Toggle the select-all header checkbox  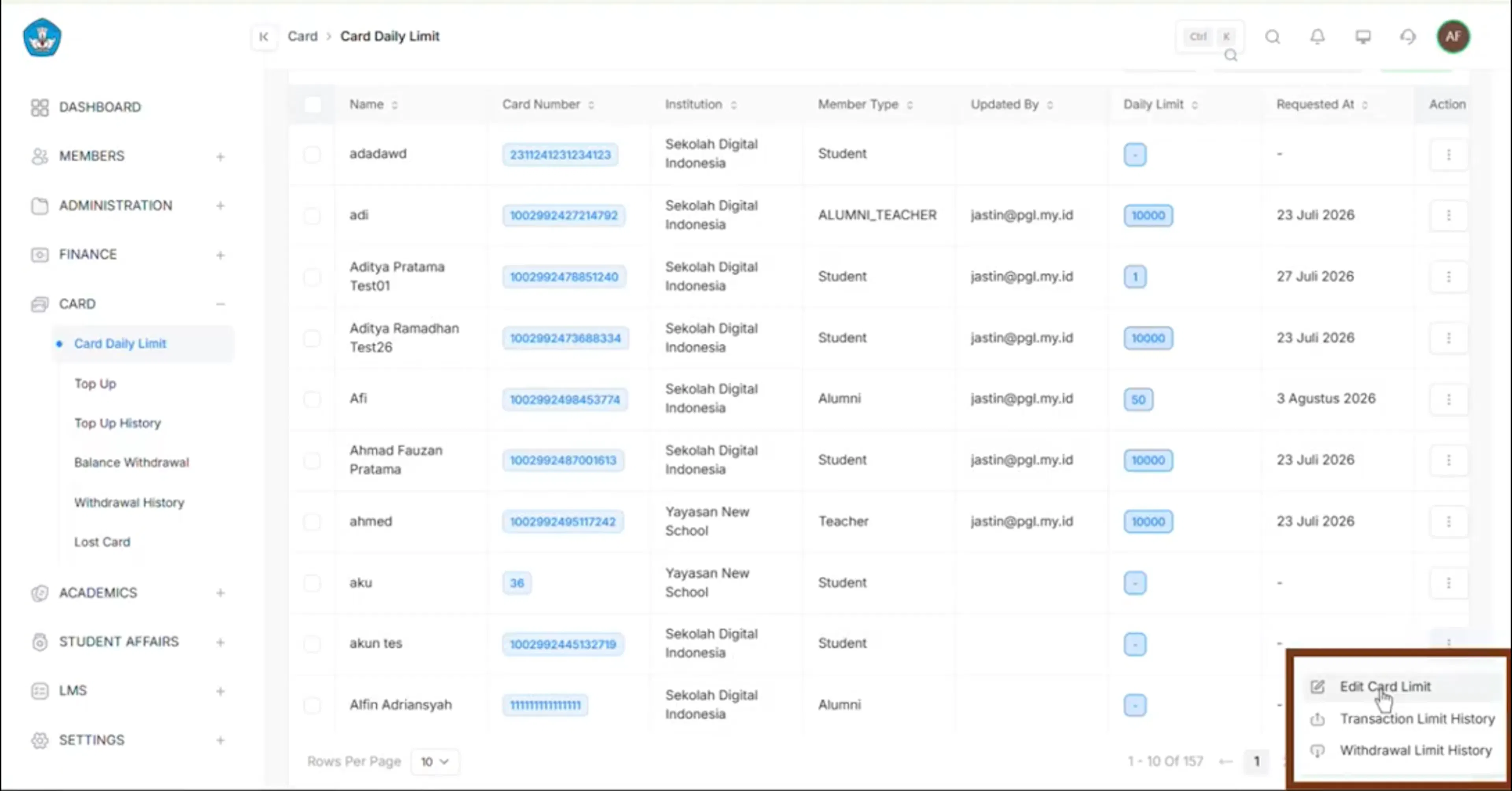(x=312, y=104)
